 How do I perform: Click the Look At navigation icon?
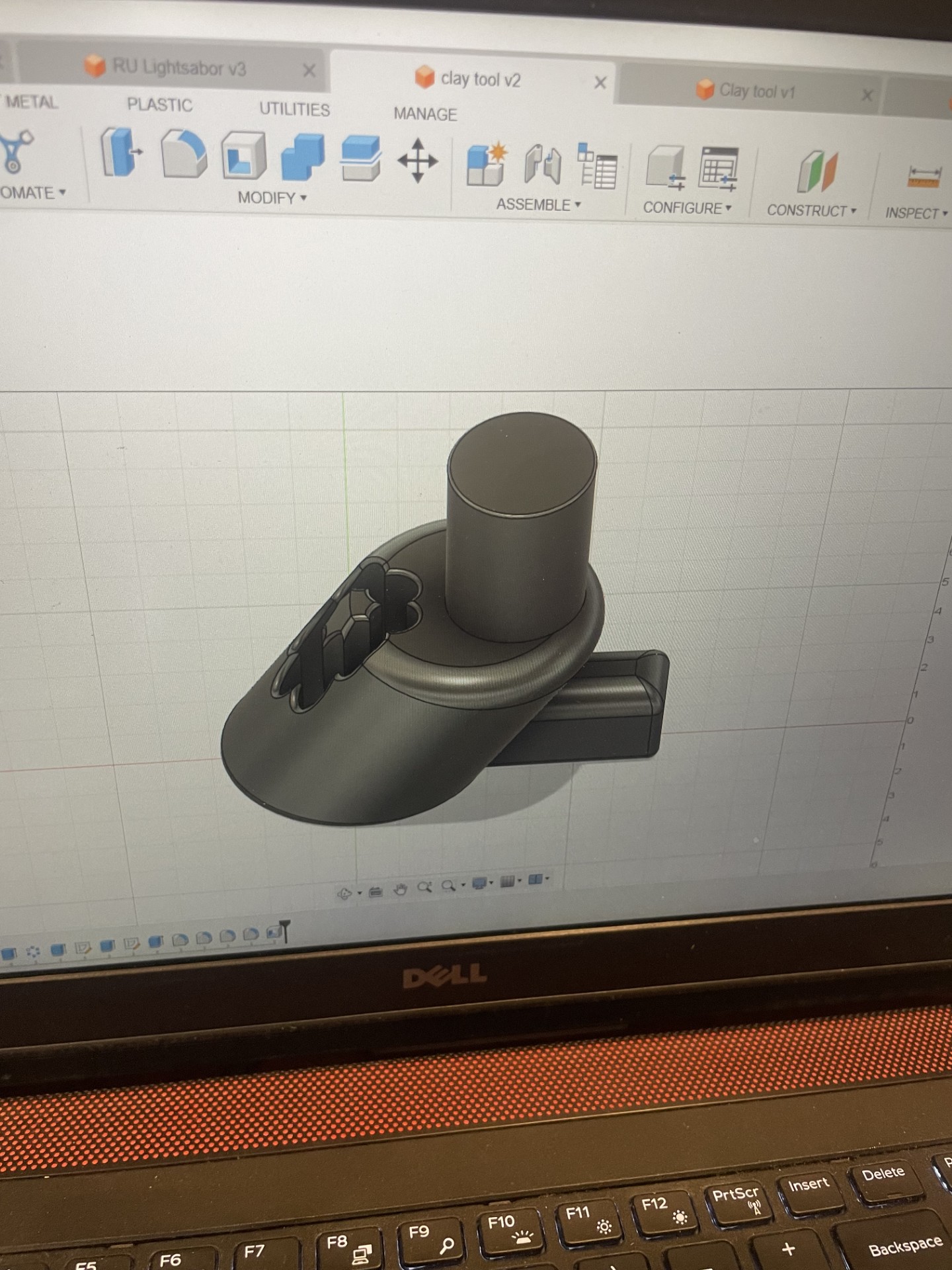coord(376,892)
